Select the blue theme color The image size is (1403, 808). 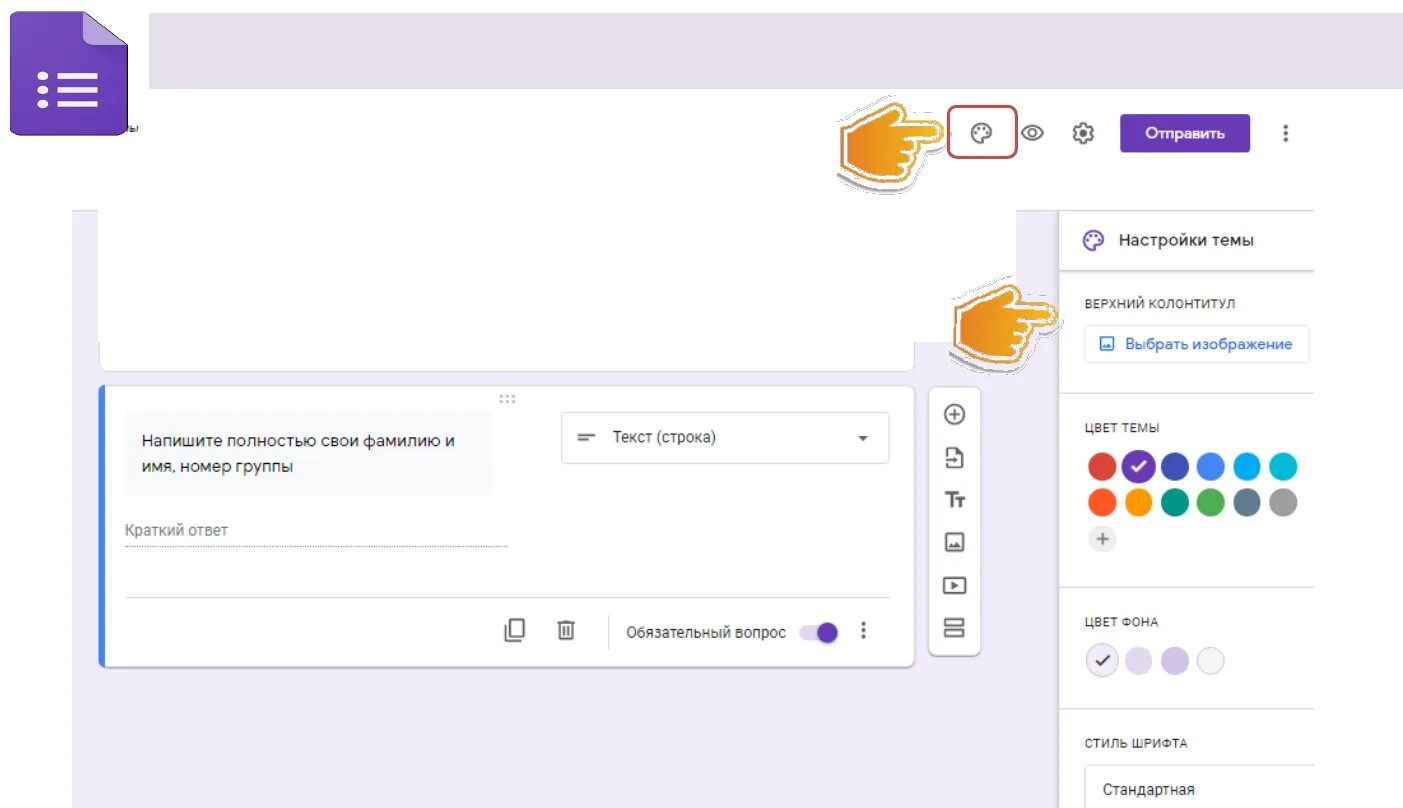click(1211, 466)
